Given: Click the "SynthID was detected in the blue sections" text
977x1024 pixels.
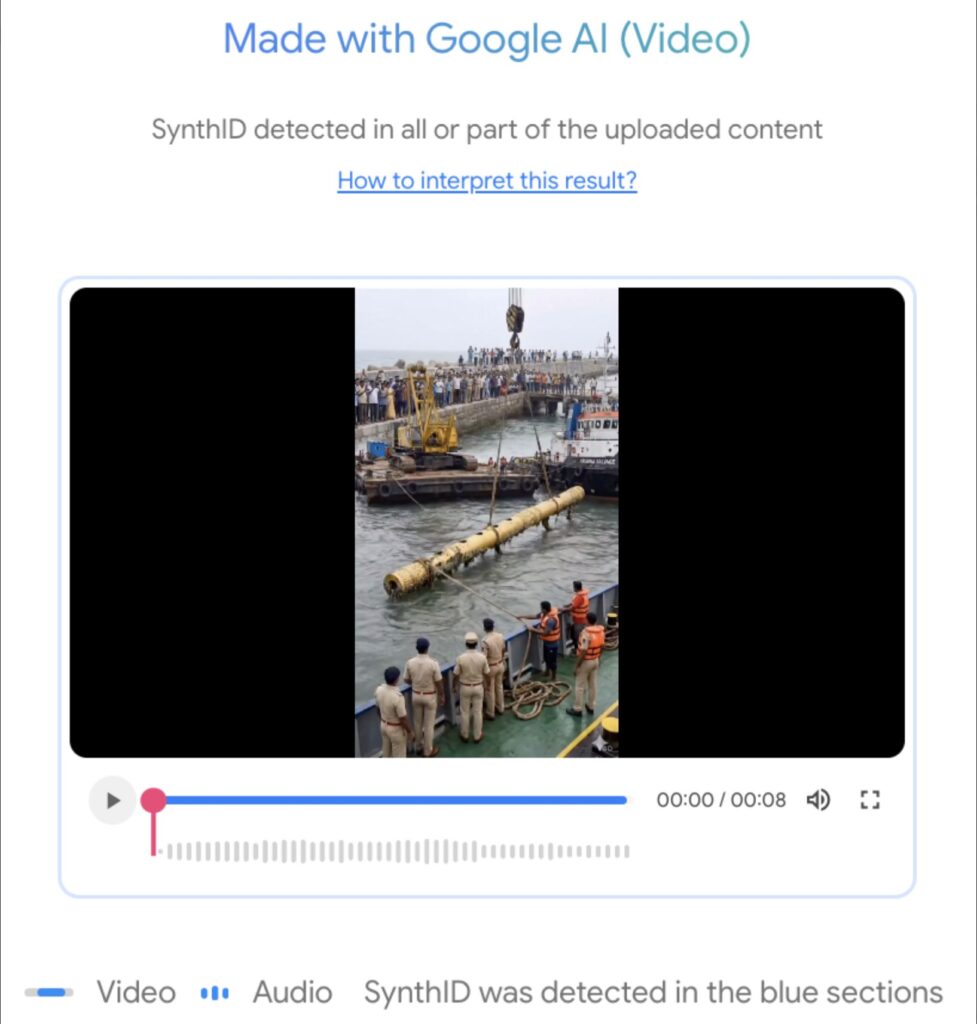Looking at the screenshot, I should coord(653,993).
